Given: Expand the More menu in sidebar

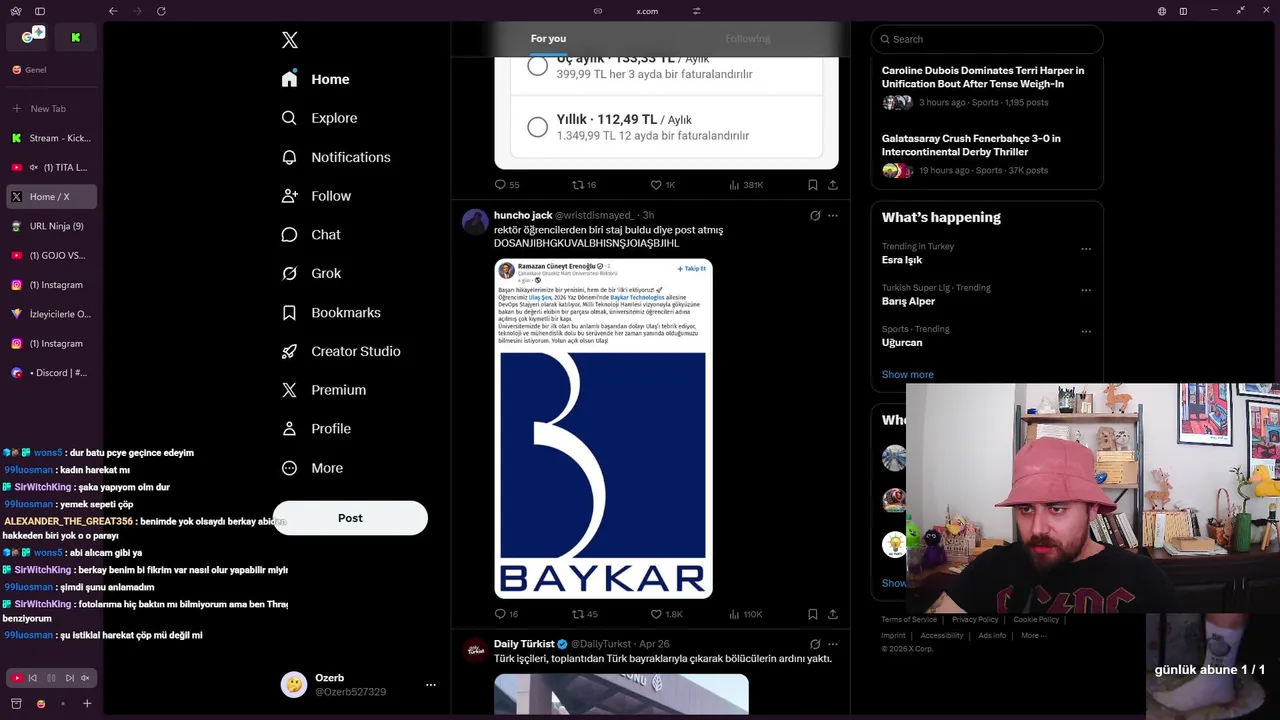Looking at the screenshot, I should pos(313,468).
